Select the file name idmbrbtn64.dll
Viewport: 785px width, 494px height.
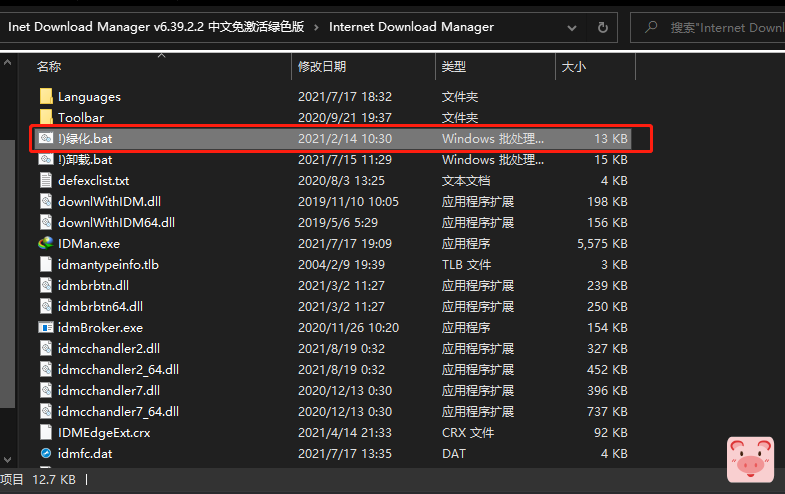pyautogui.click(x=100, y=307)
